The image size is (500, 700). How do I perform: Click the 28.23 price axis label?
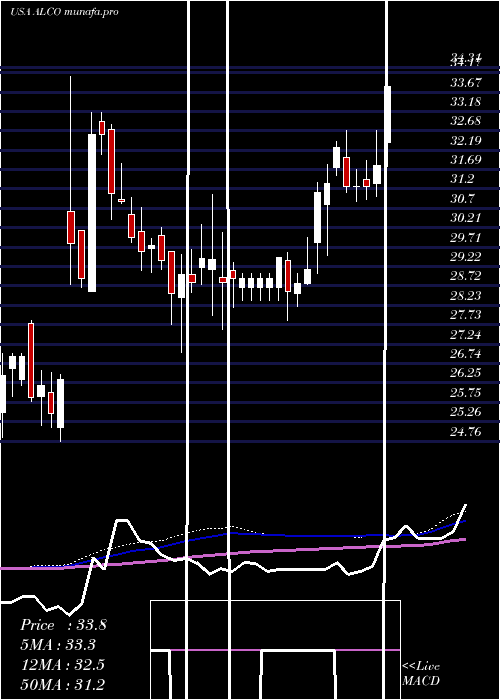click(466, 296)
